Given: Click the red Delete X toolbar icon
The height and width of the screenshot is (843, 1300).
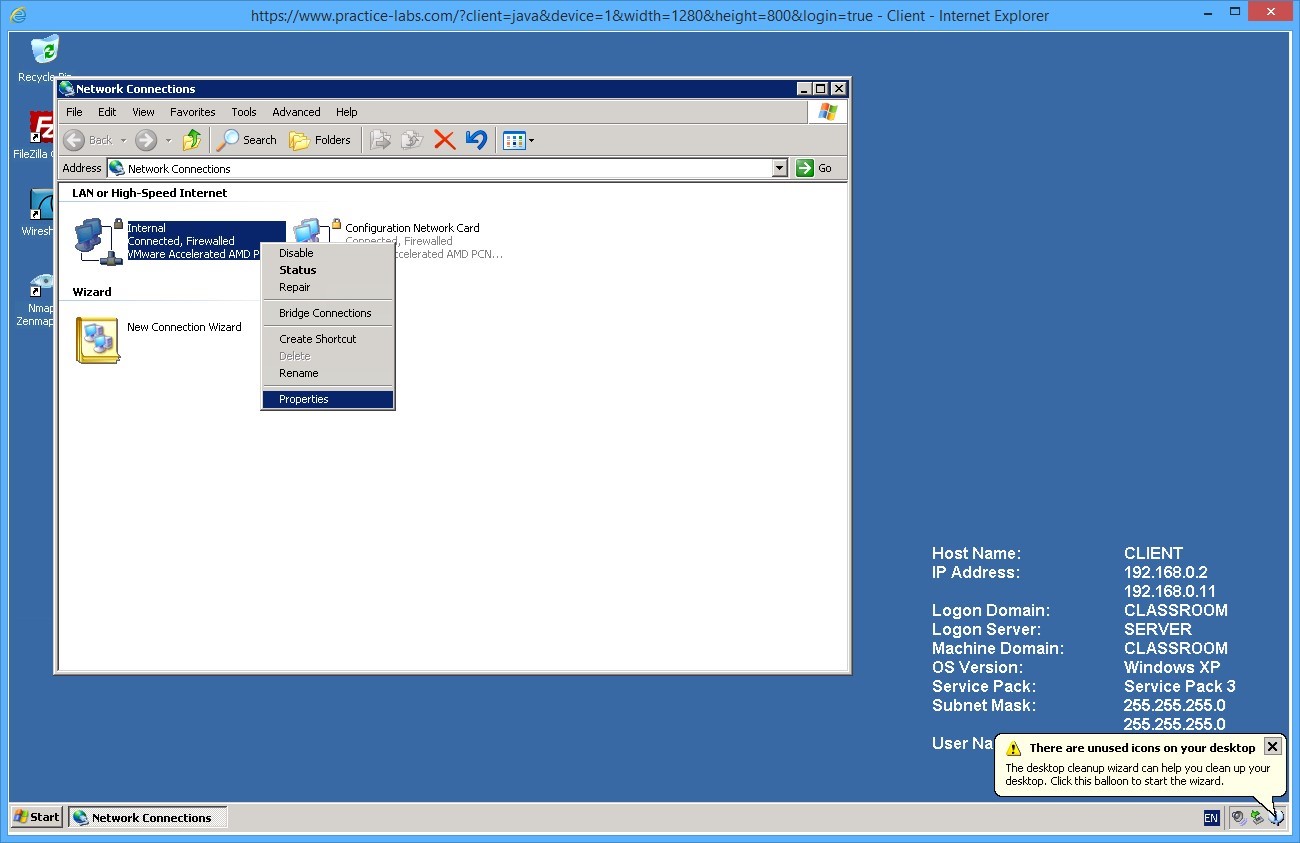Looking at the screenshot, I should 445,140.
